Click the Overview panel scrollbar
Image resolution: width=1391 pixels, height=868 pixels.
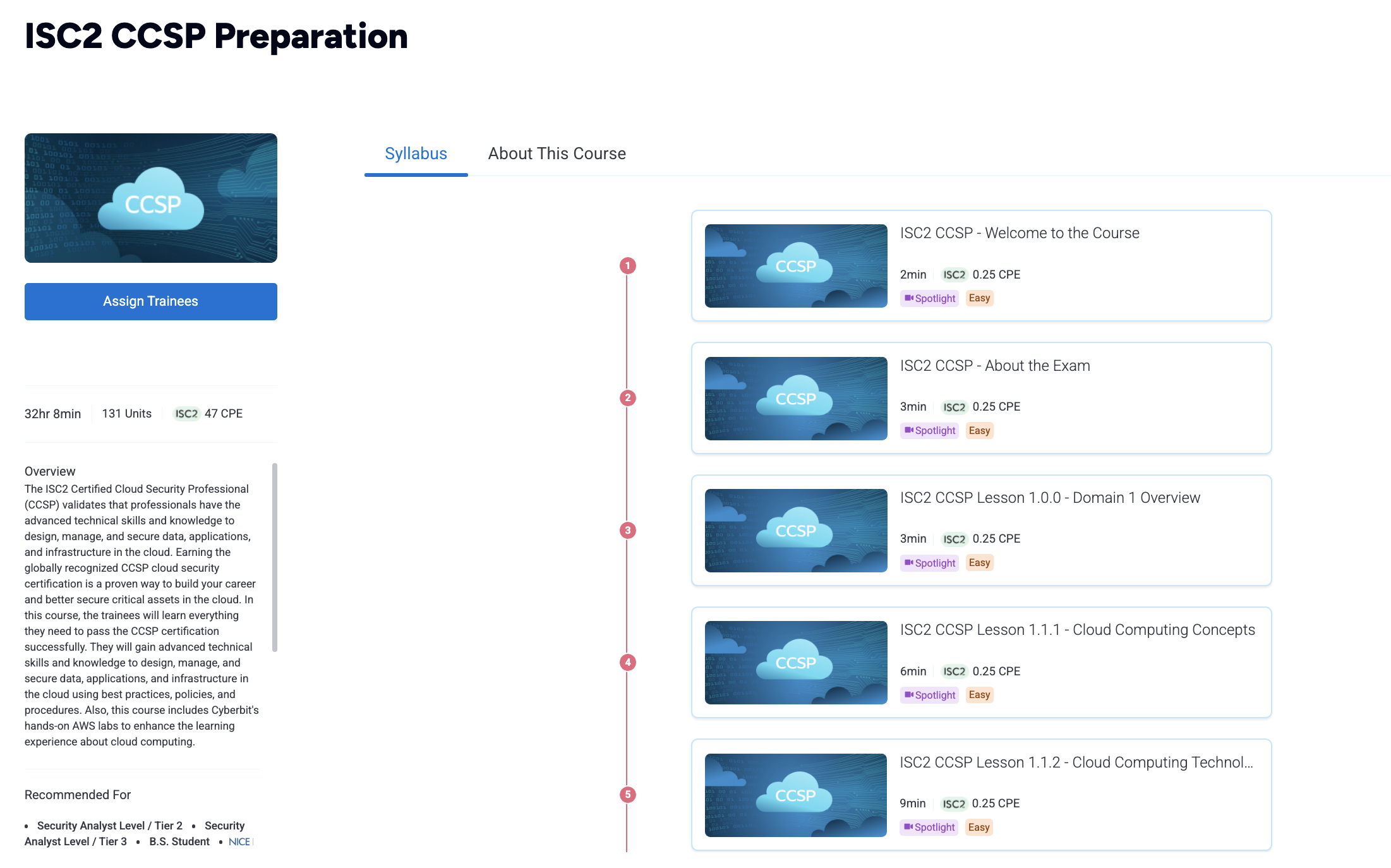pyautogui.click(x=275, y=557)
